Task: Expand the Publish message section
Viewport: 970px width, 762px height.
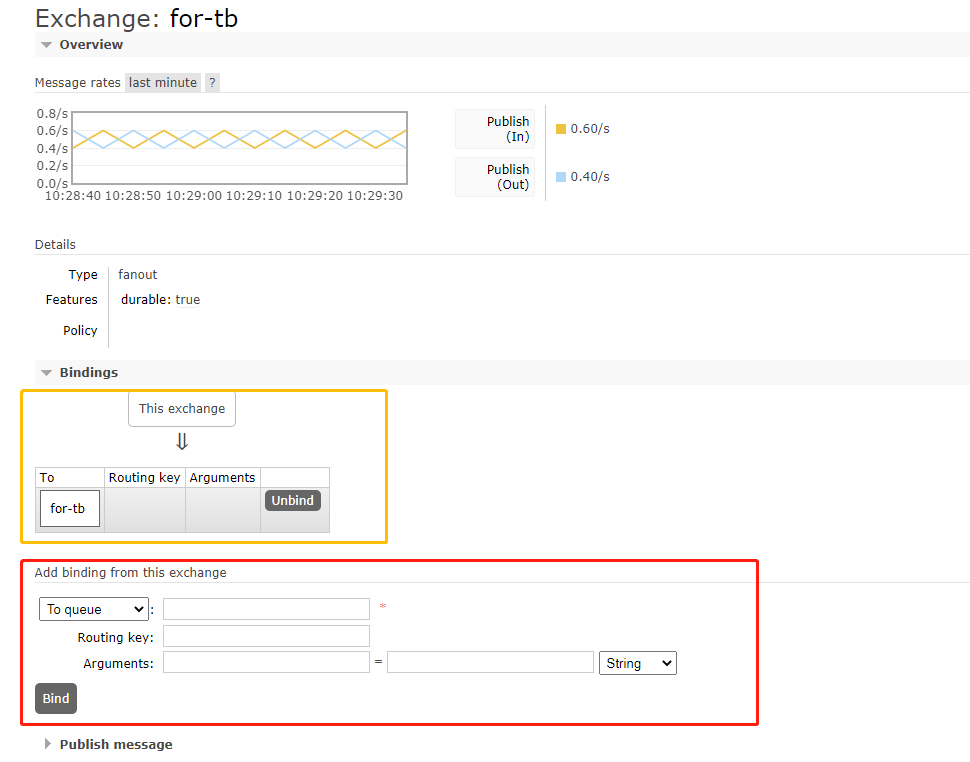Action: 116,744
